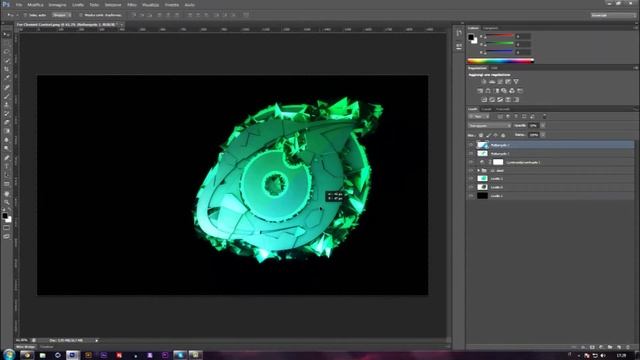Select the History Brush tool
Viewport: 640px width, 360px height.
click(7, 113)
